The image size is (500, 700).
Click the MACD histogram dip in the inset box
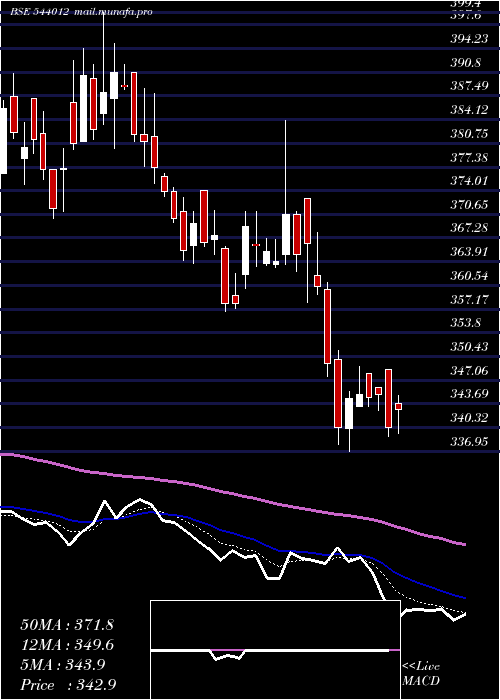(x=228, y=655)
